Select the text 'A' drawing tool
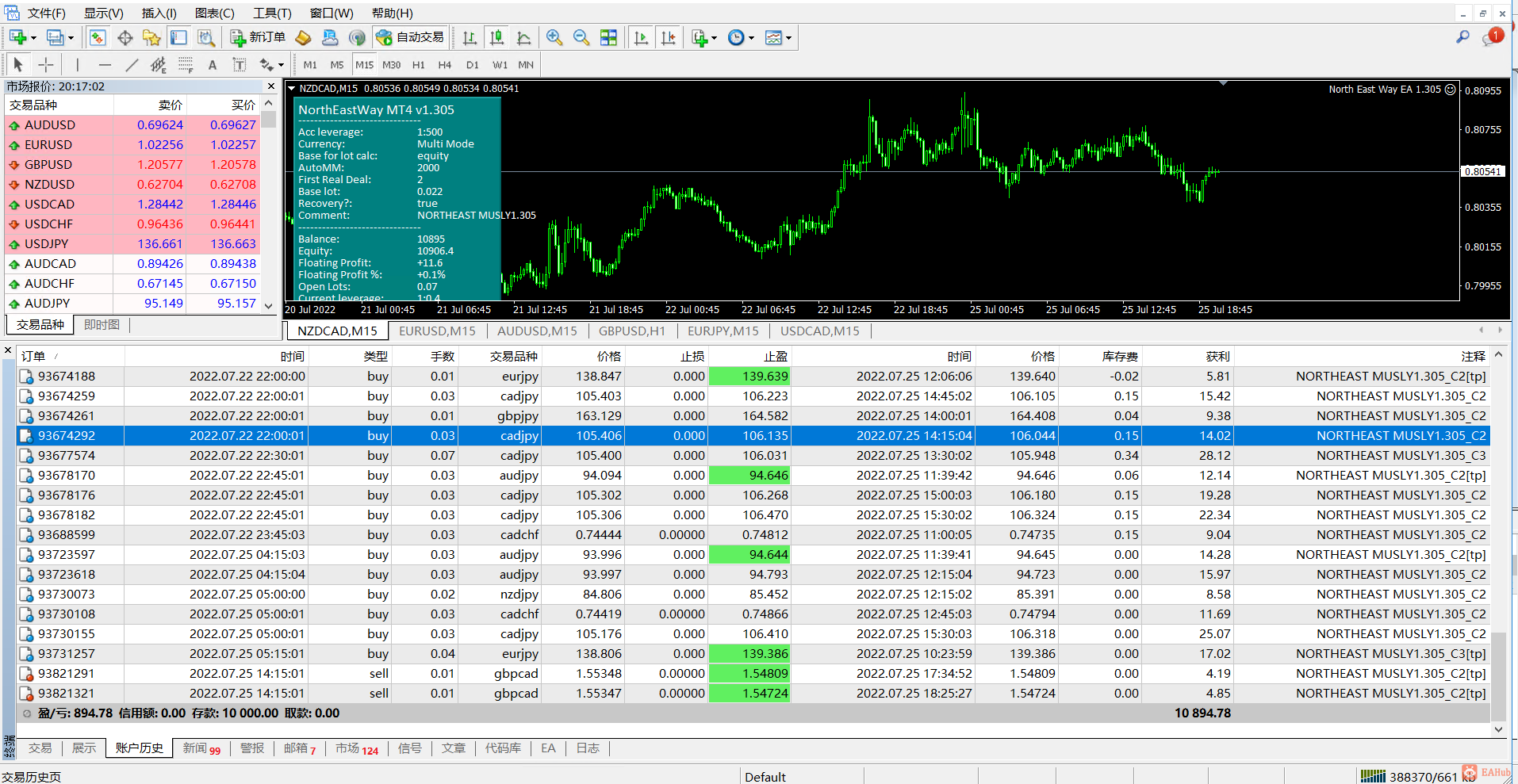1518x784 pixels. (x=213, y=65)
